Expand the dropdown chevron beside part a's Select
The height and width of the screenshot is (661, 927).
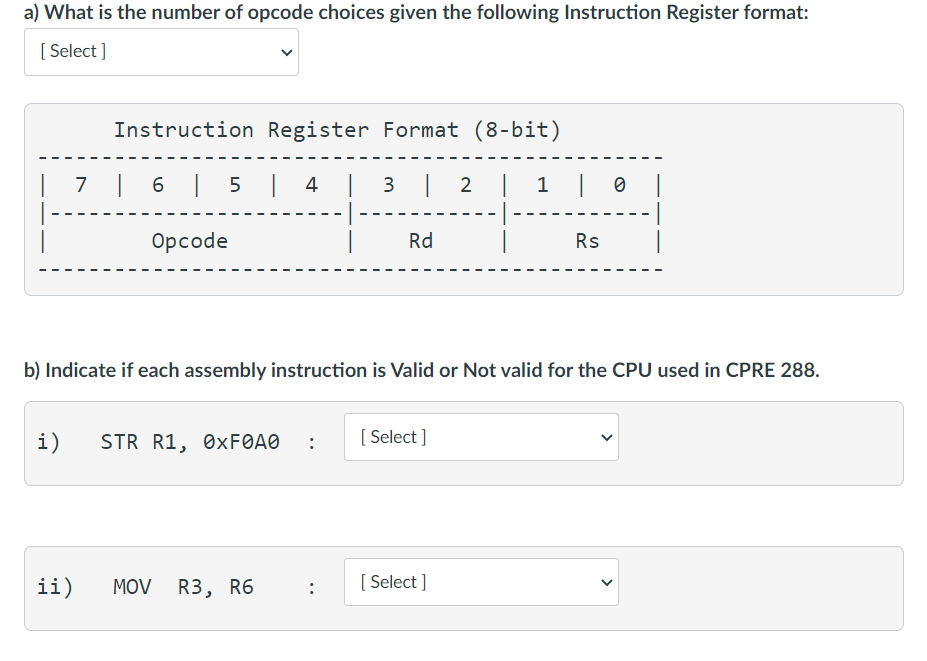[286, 52]
